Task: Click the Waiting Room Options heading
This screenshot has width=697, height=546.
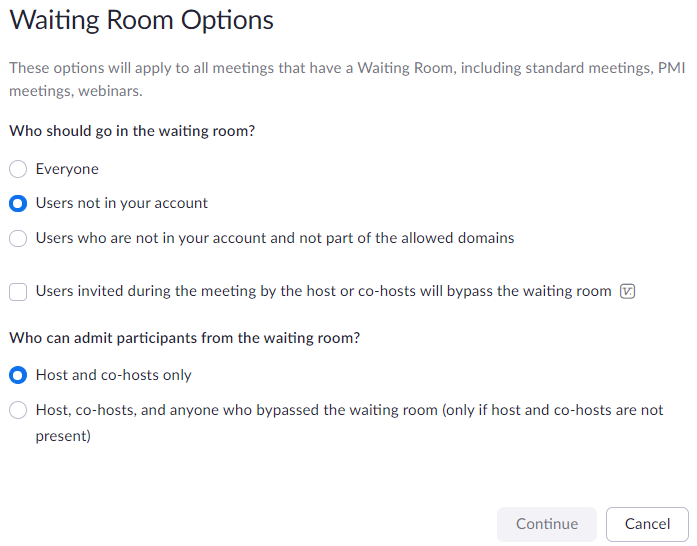Action: tap(141, 20)
